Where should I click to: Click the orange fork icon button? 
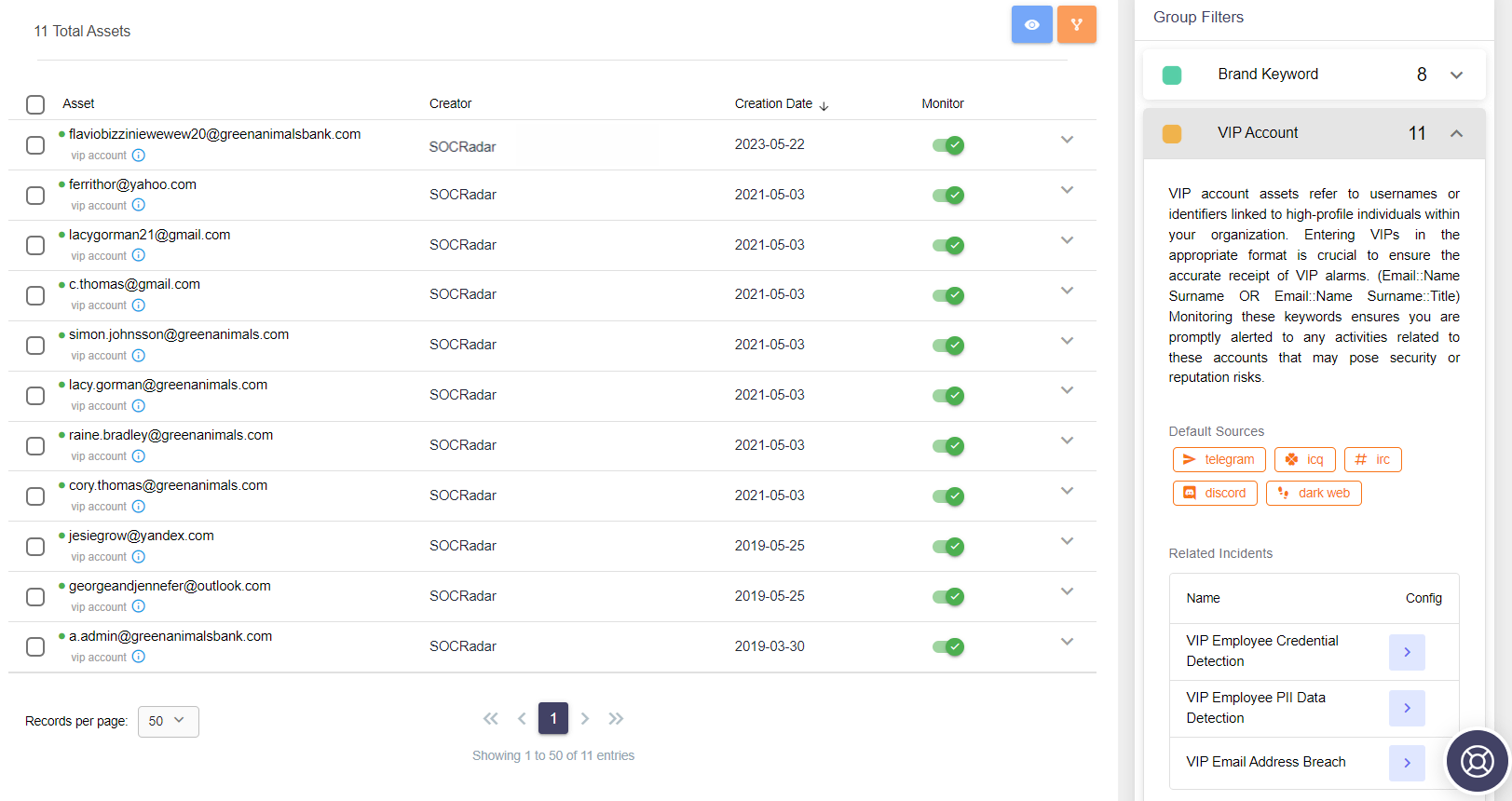pyautogui.click(x=1076, y=24)
